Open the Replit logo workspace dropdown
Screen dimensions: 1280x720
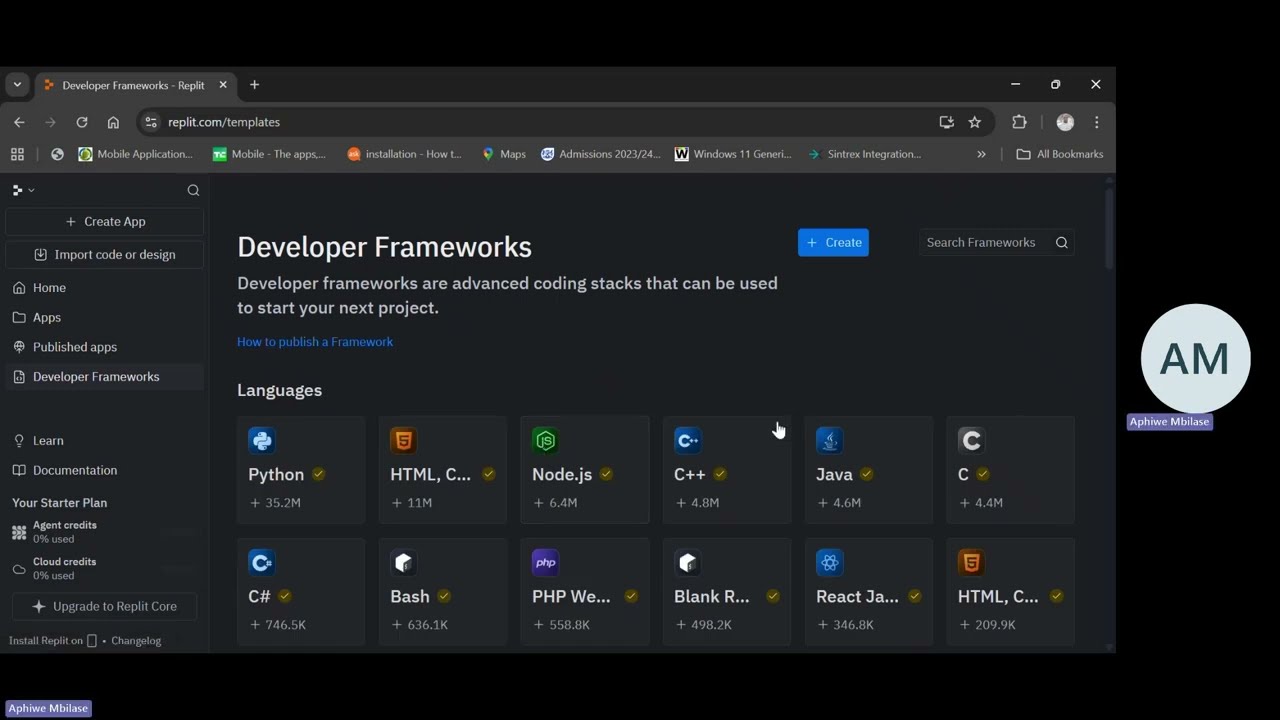tap(23, 190)
